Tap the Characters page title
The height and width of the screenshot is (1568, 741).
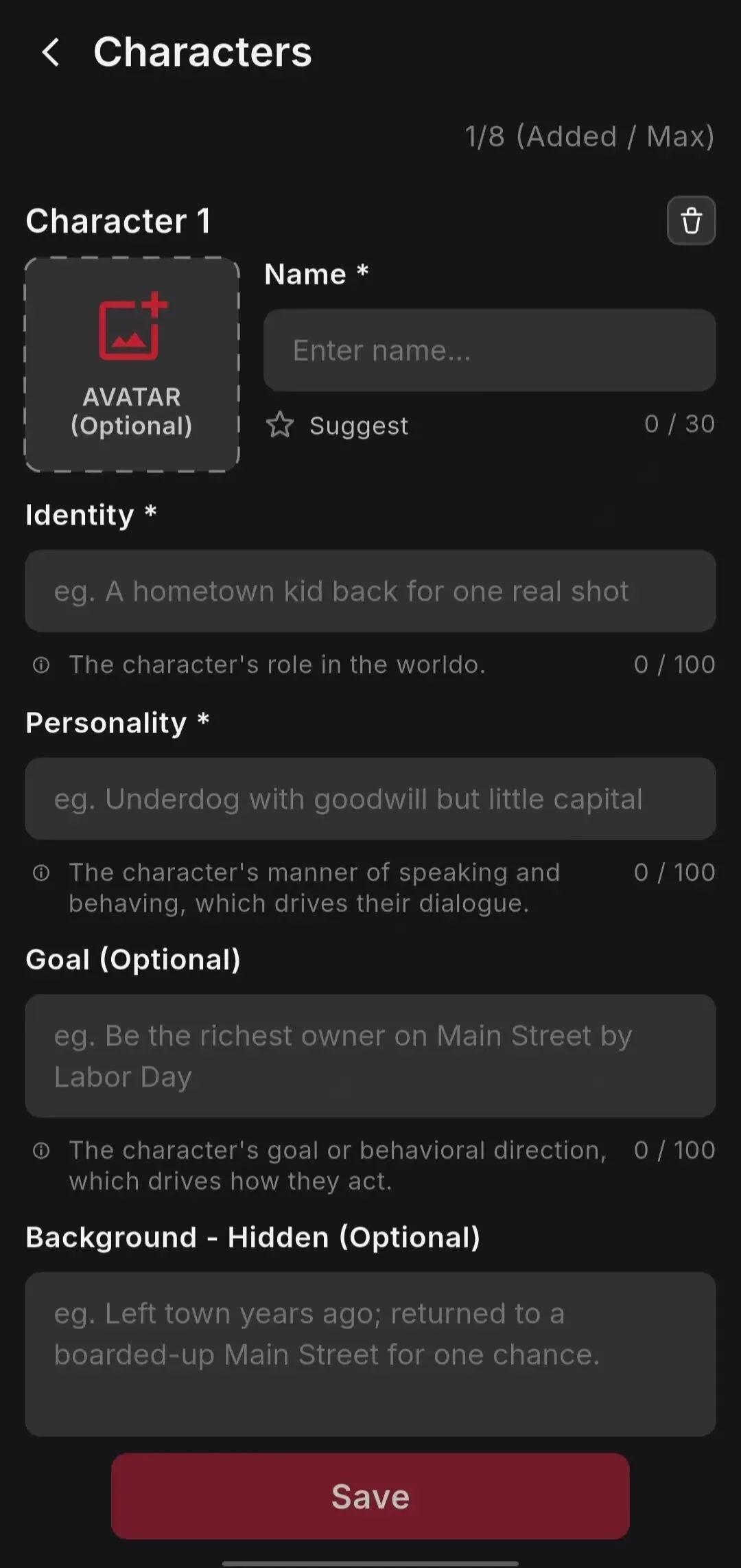point(202,52)
